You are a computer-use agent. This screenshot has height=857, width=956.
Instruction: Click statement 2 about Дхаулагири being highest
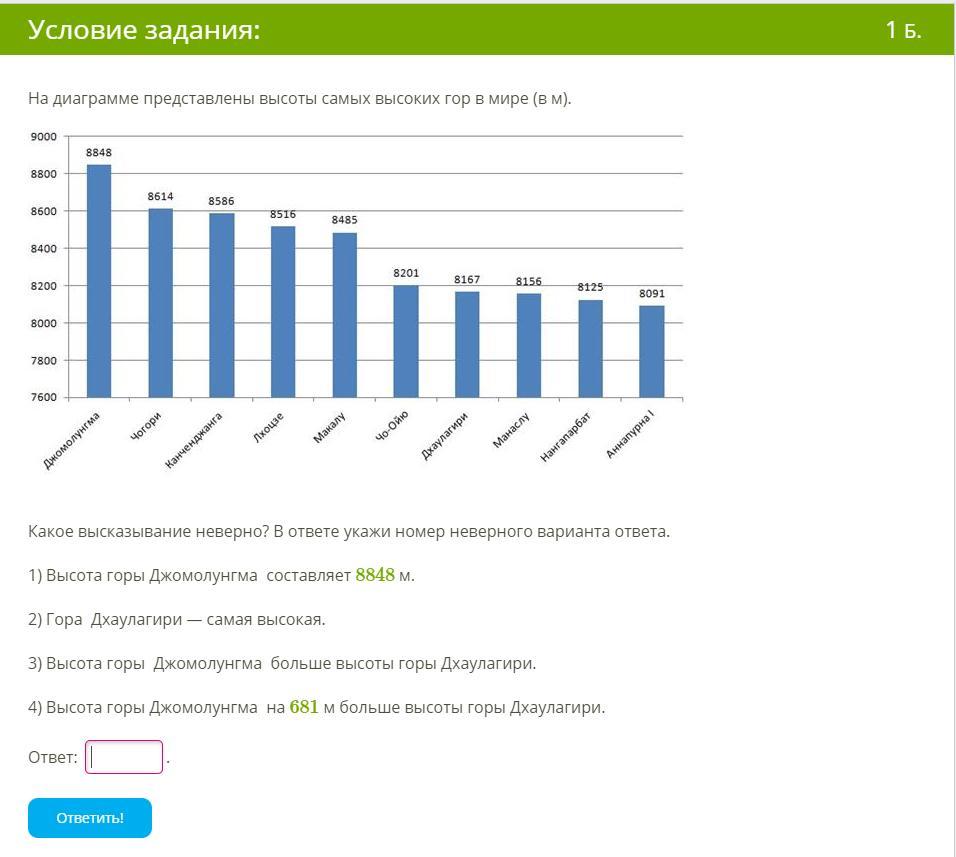click(177, 619)
